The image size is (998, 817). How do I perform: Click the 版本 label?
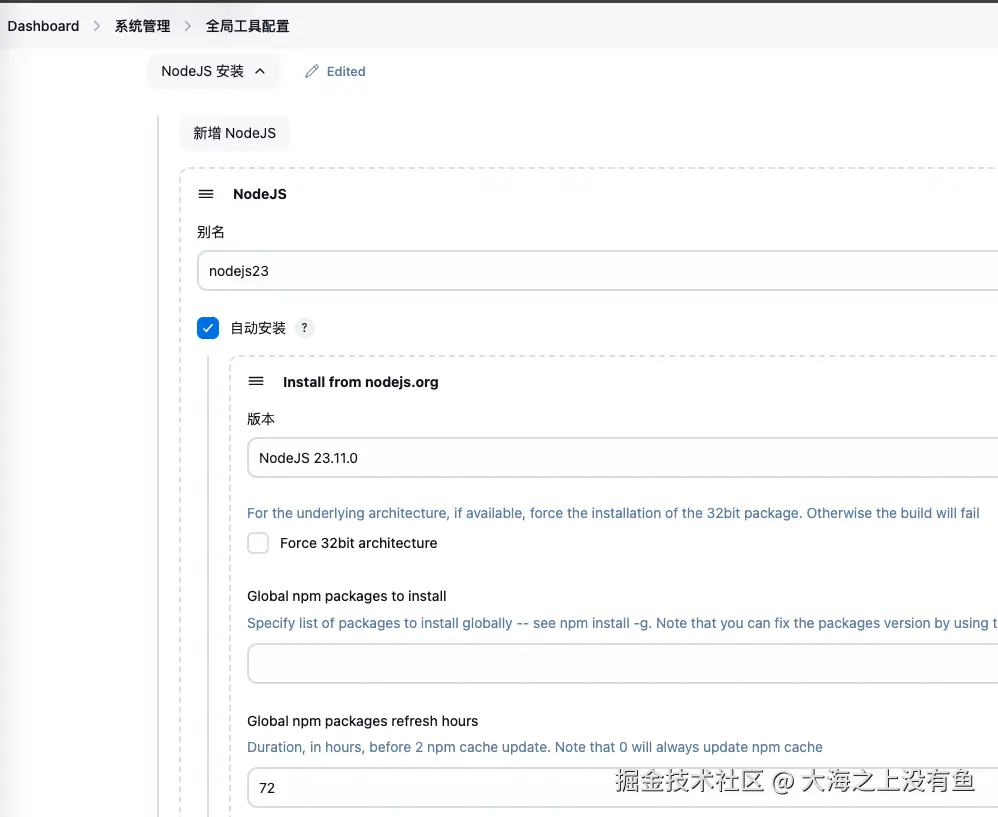(x=261, y=419)
